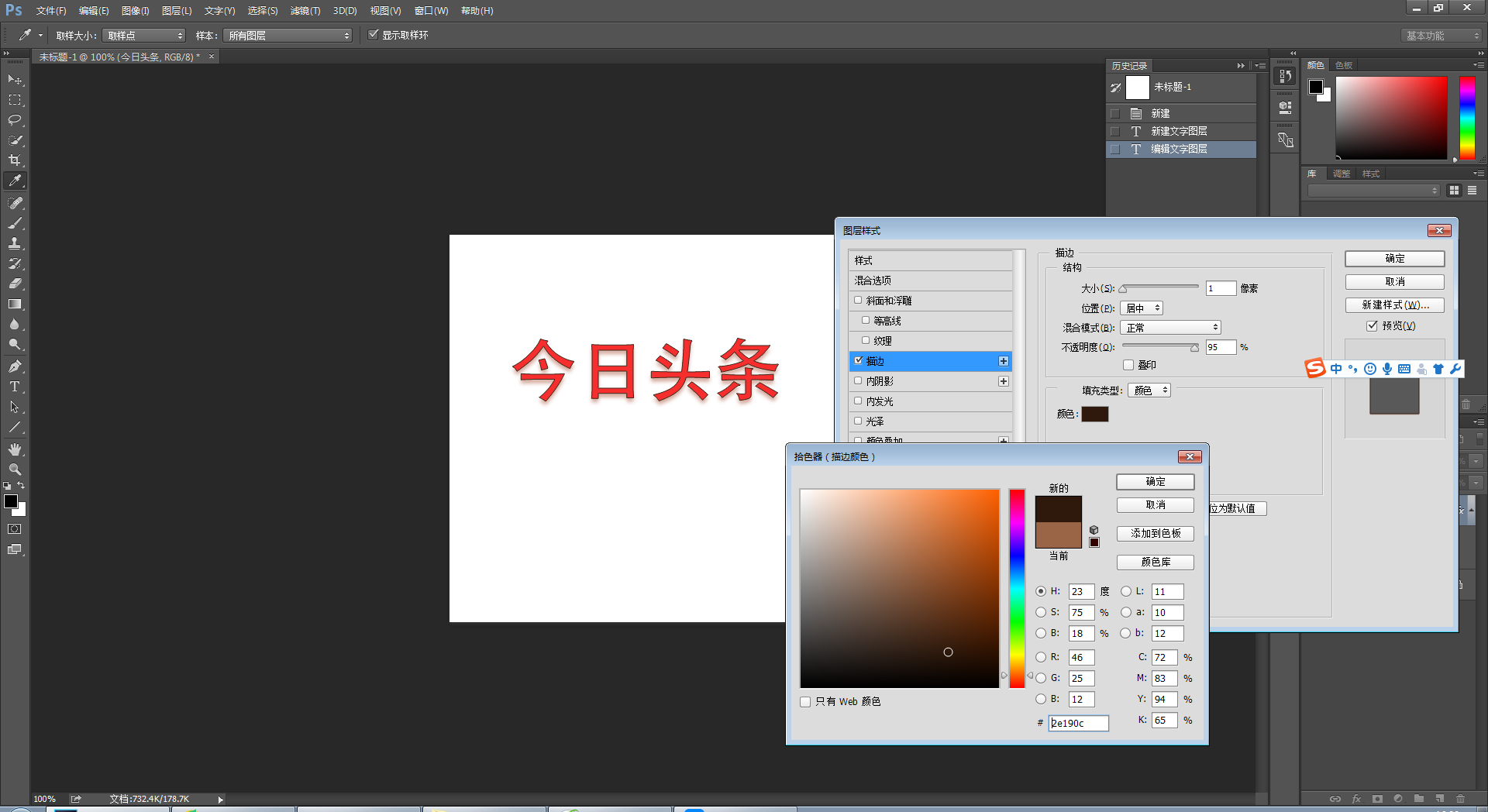
Task: Enable the 斜面和浮雕 effect checkbox
Action: [858, 300]
